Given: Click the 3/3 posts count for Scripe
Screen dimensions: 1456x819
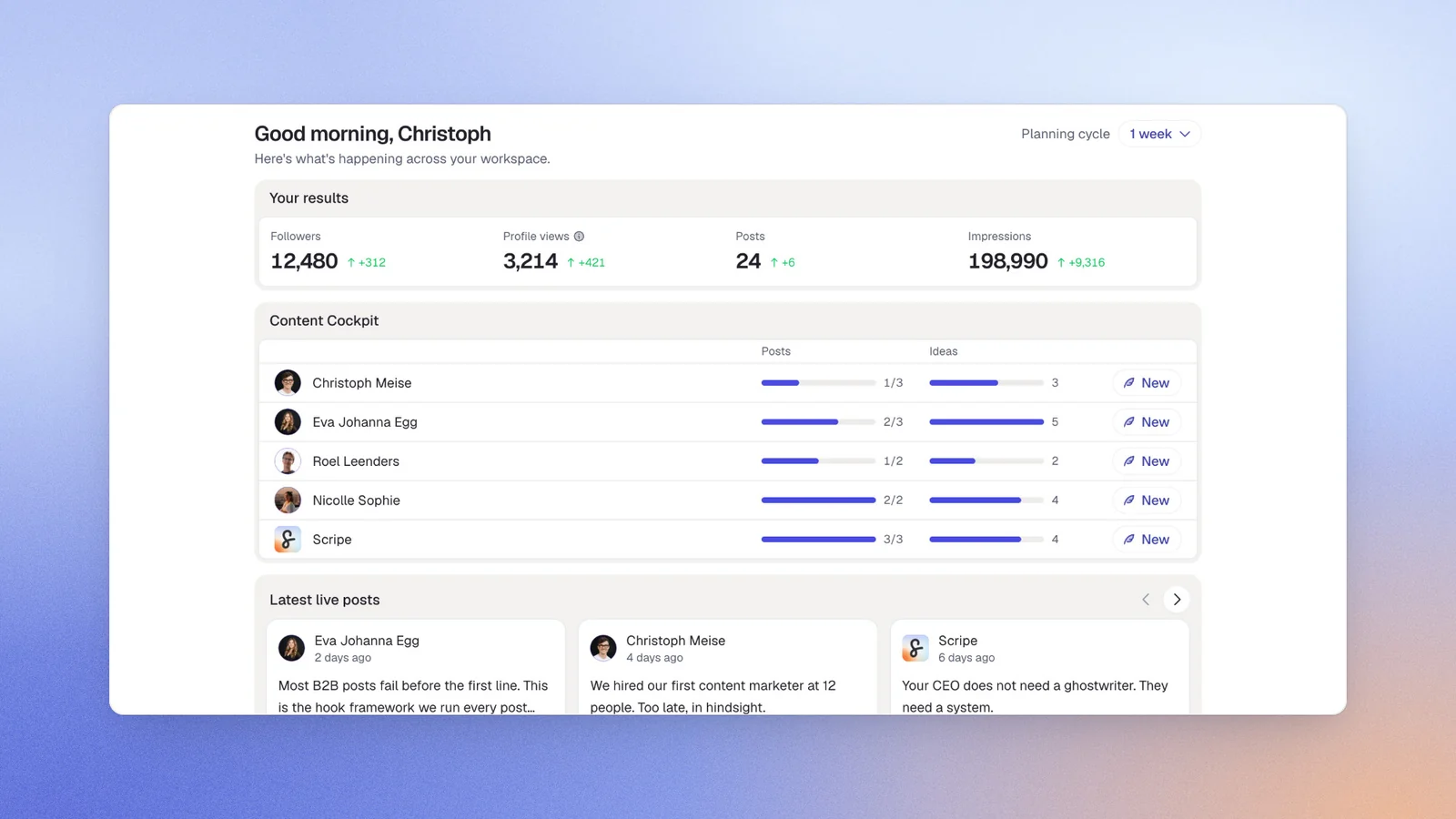Looking at the screenshot, I should [x=894, y=540].
